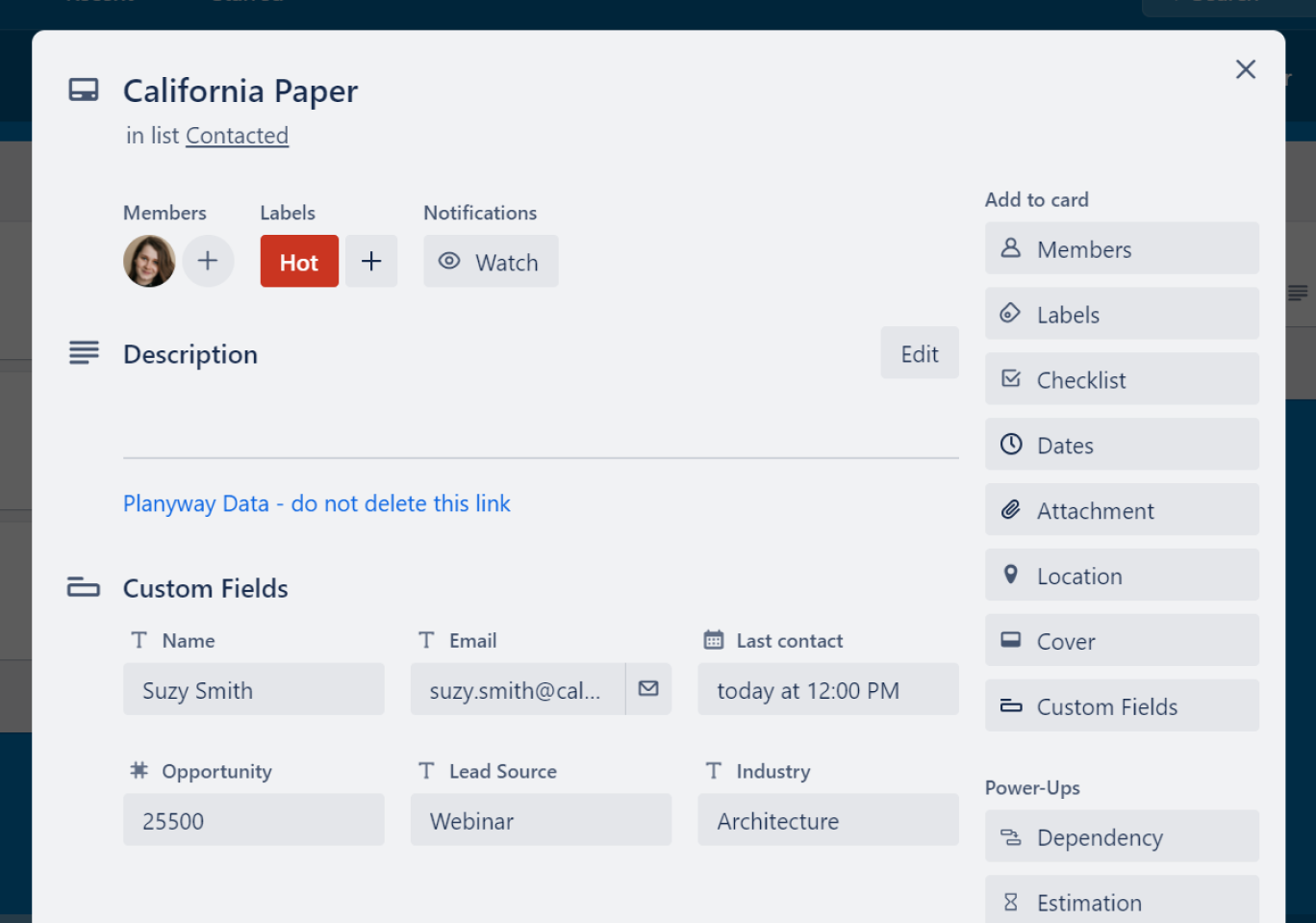The width and height of the screenshot is (1316, 923).
Task: Click the email envelope icon beside Email field
Action: (x=648, y=689)
